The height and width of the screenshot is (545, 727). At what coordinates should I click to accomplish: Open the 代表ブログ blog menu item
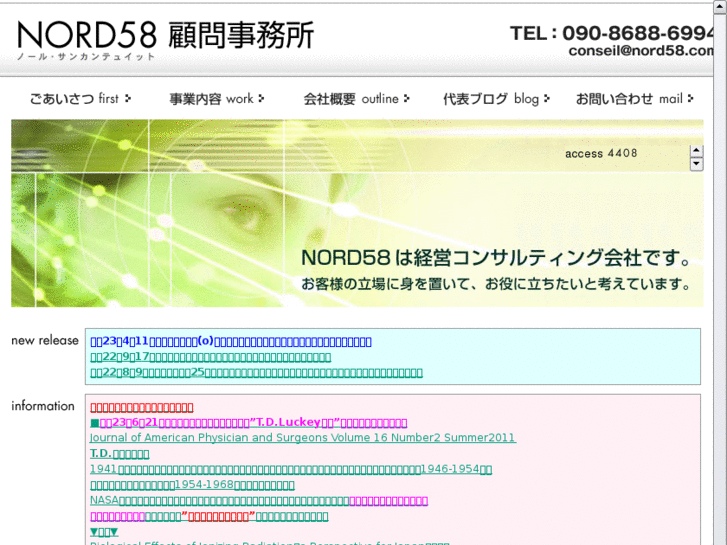[496, 99]
